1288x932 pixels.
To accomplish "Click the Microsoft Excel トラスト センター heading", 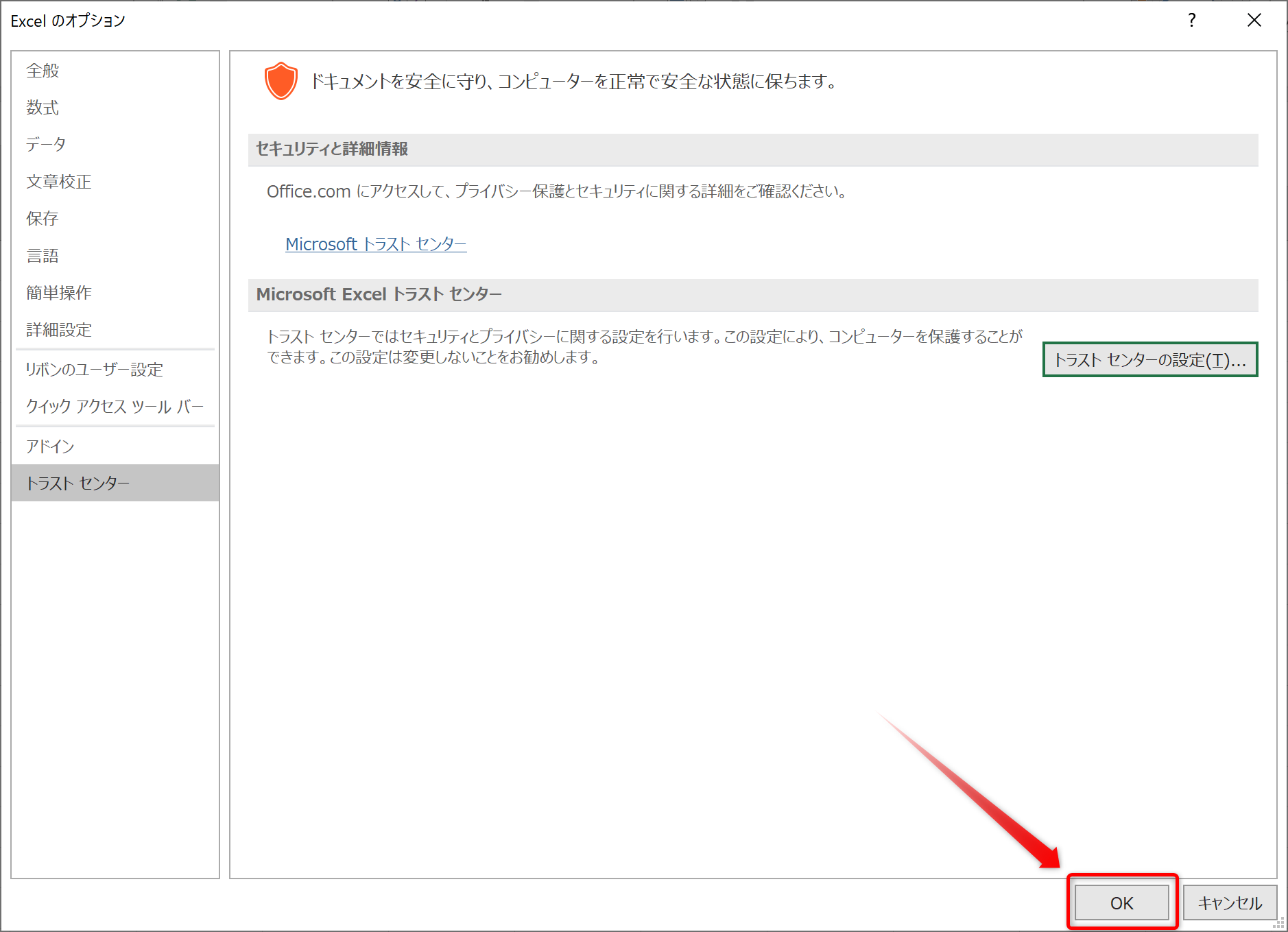I will [379, 294].
